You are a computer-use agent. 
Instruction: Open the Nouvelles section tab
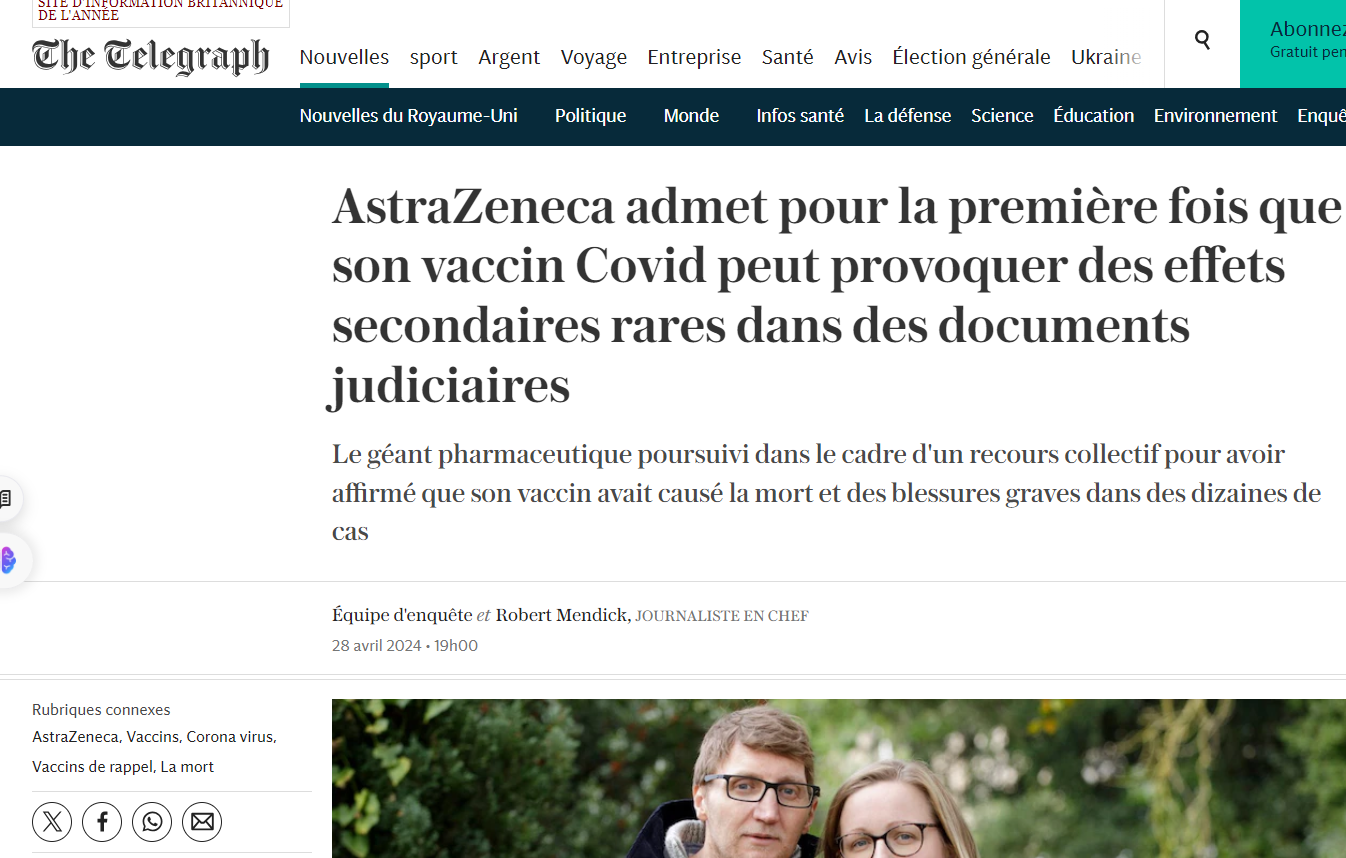344,57
